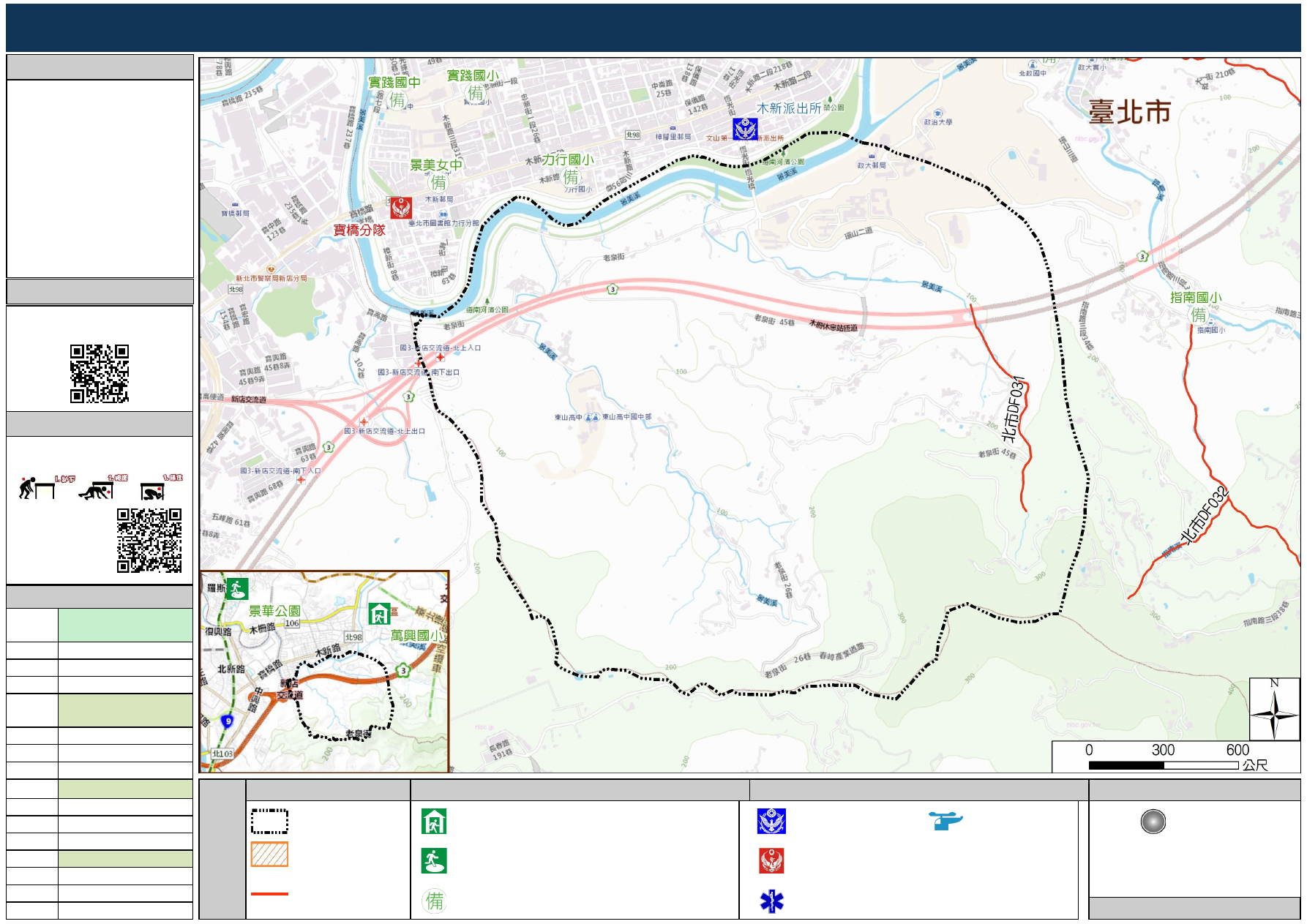
Task: Click the 萬興國小 indoor shelter icon in inset map
Action: tap(378, 613)
